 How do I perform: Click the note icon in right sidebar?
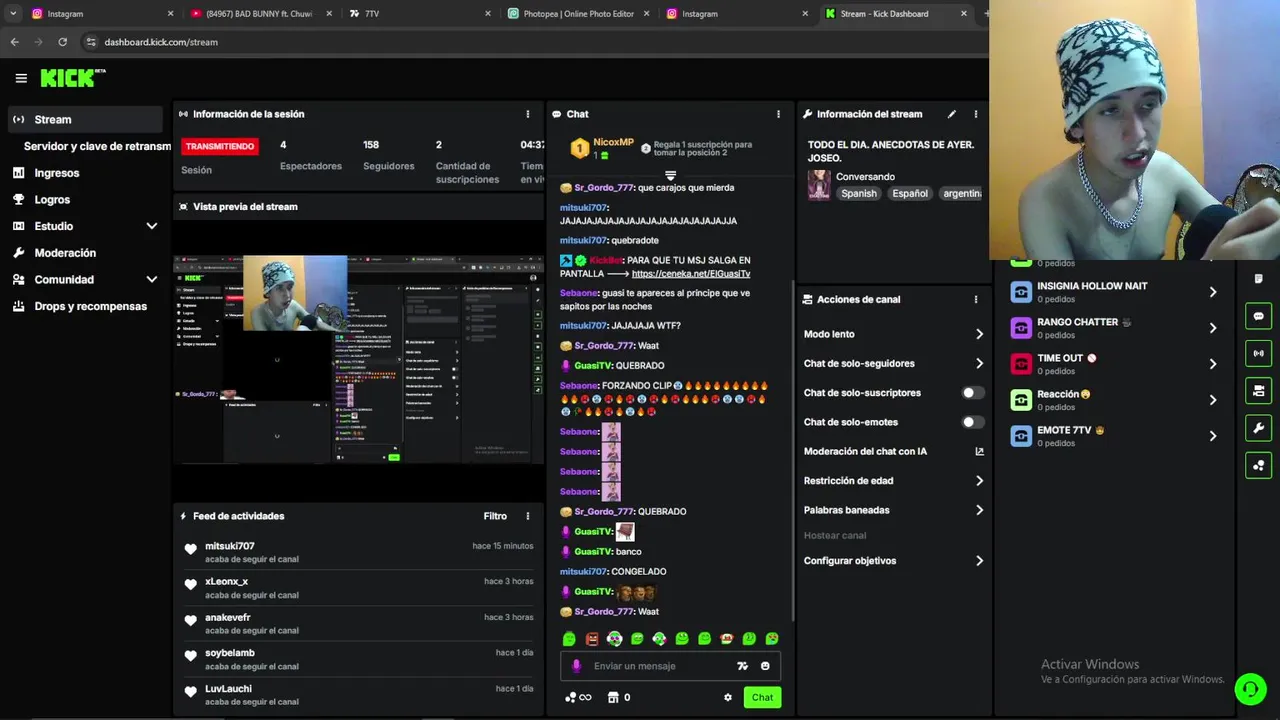pos(1259,279)
